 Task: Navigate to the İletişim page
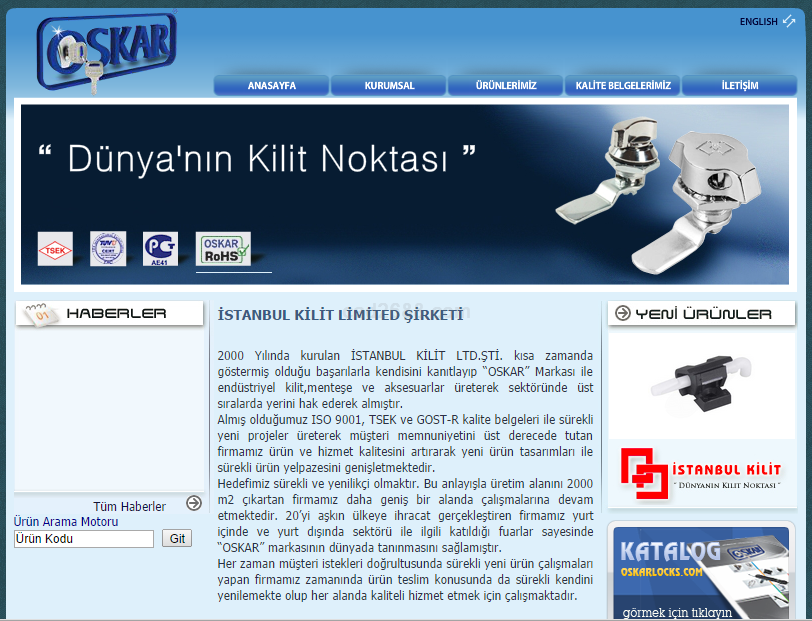[x=739, y=86]
